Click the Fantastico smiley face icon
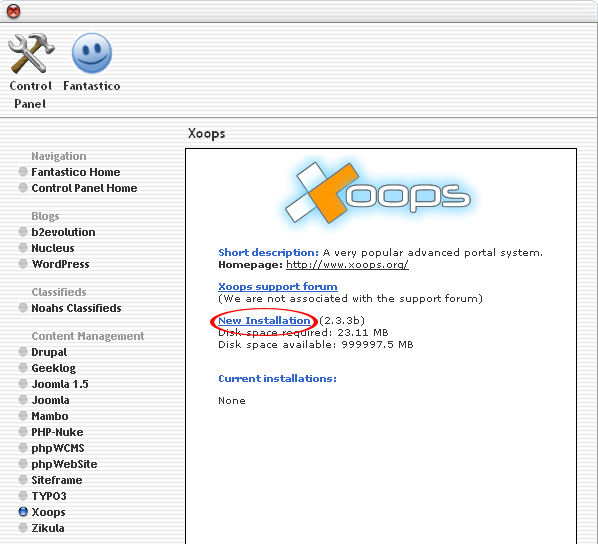 92,53
